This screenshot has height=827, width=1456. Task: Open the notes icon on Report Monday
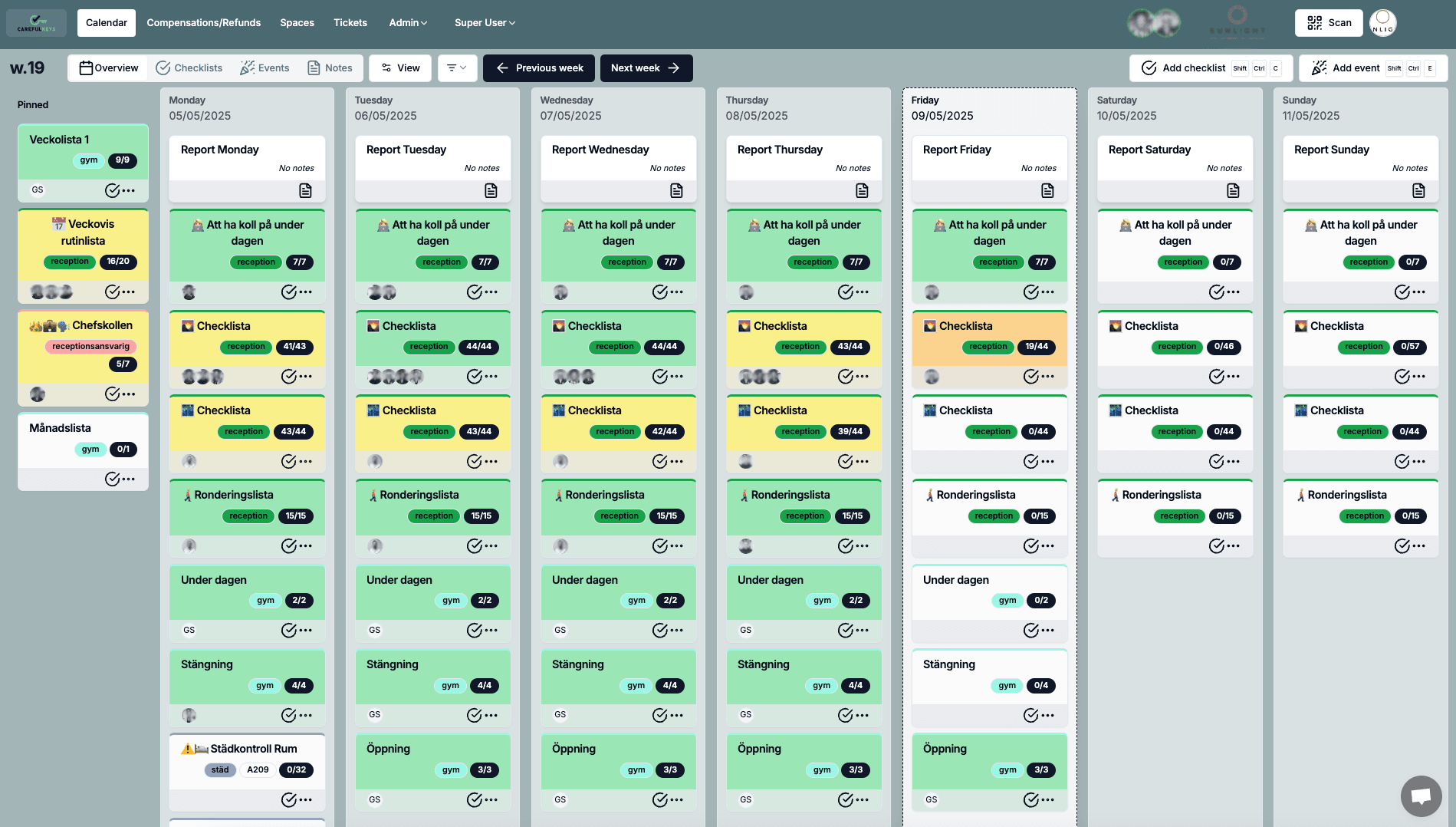(x=305, y=190)
